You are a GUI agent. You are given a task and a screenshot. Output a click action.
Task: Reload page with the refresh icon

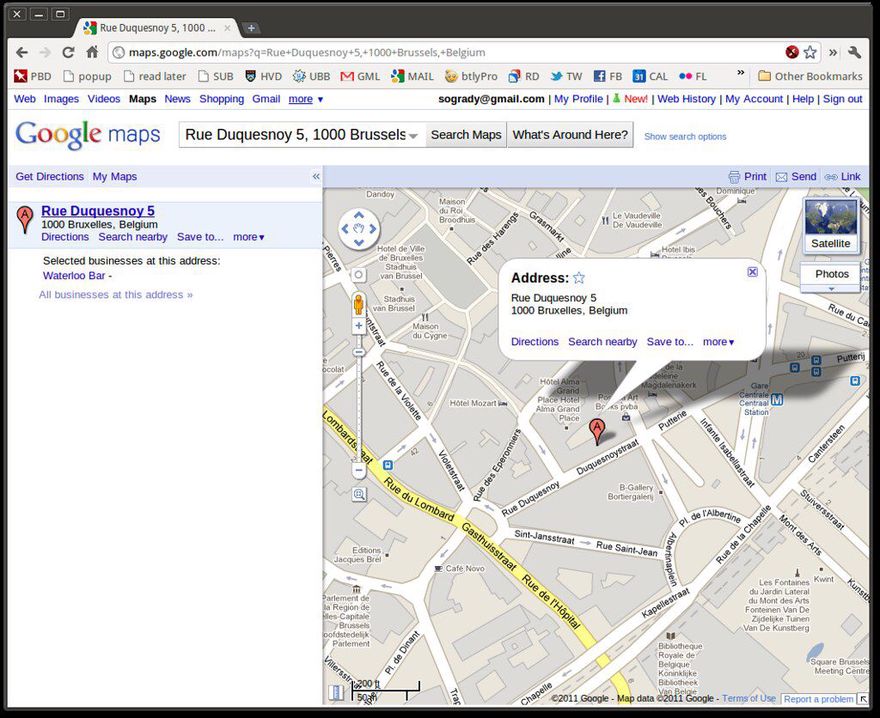[x=68, y=52]
